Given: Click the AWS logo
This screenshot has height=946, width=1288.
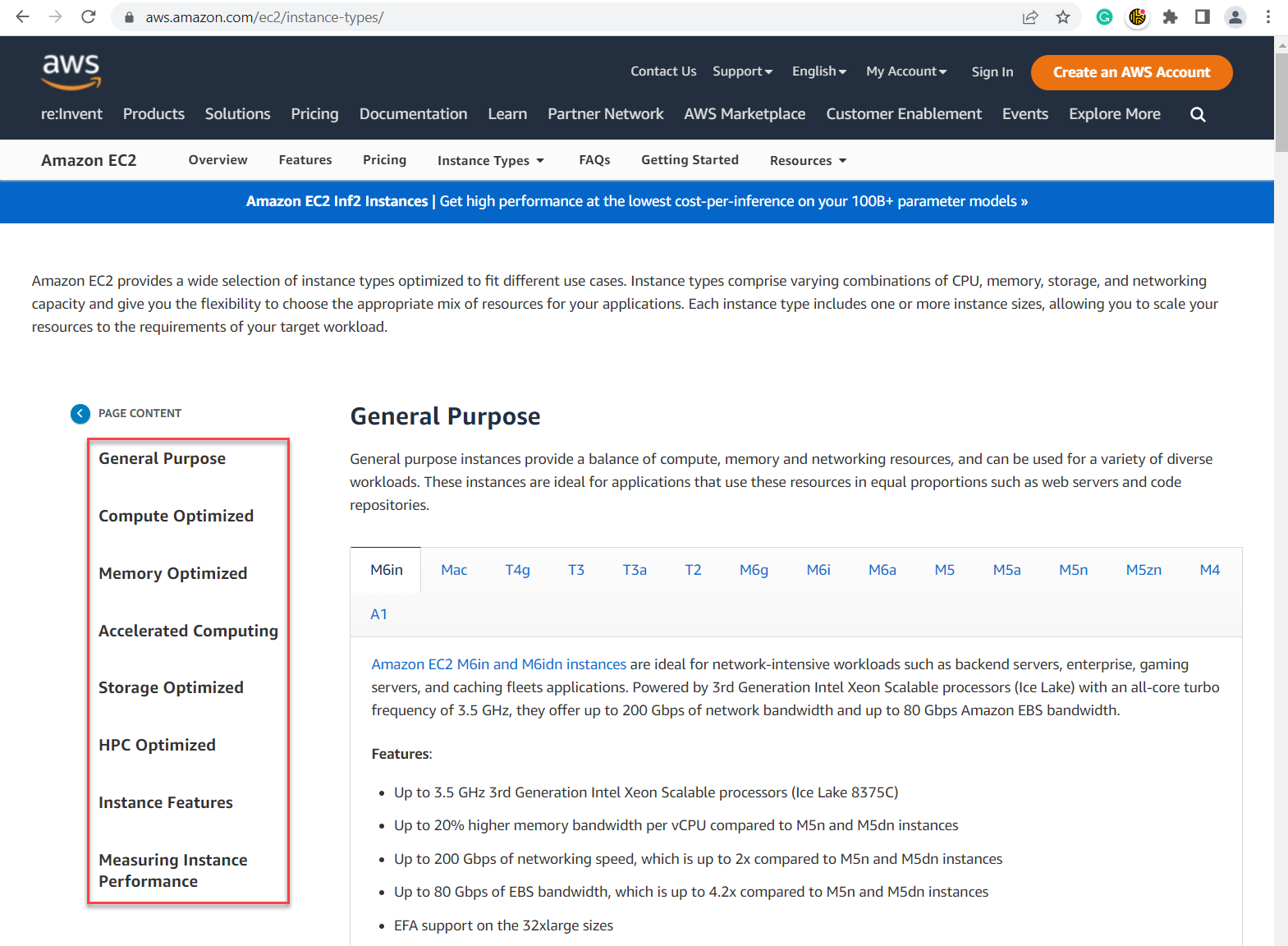Looking at the screenshot, I should pos(71,71).
